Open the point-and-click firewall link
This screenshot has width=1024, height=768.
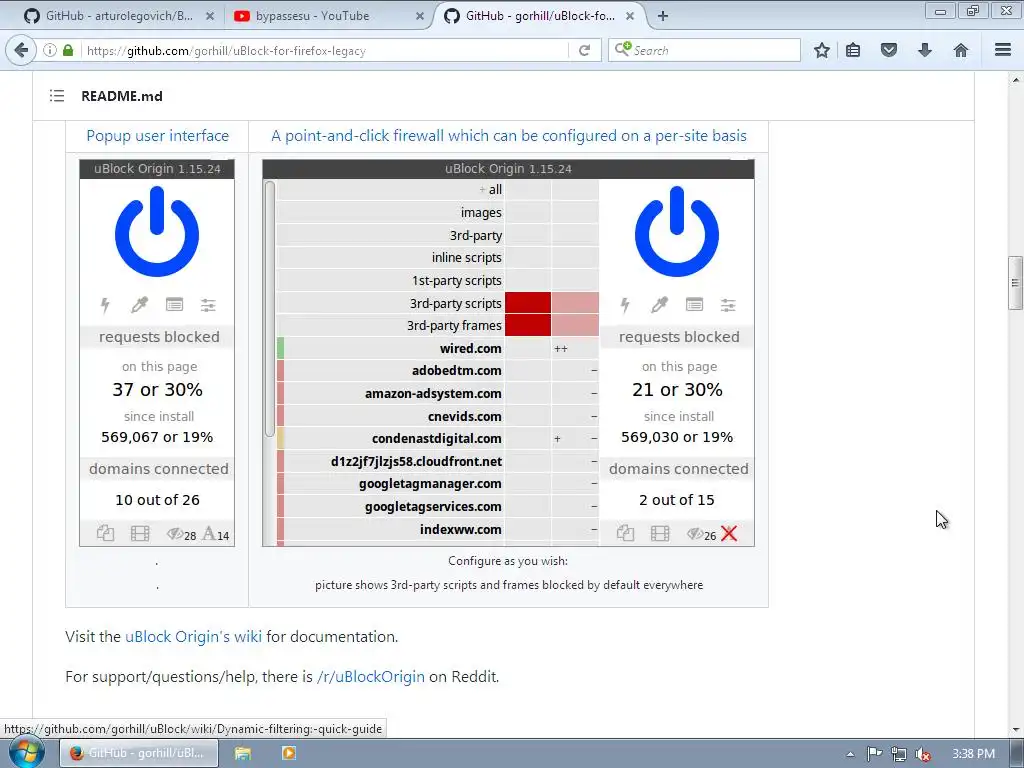(x=509, y=136)
